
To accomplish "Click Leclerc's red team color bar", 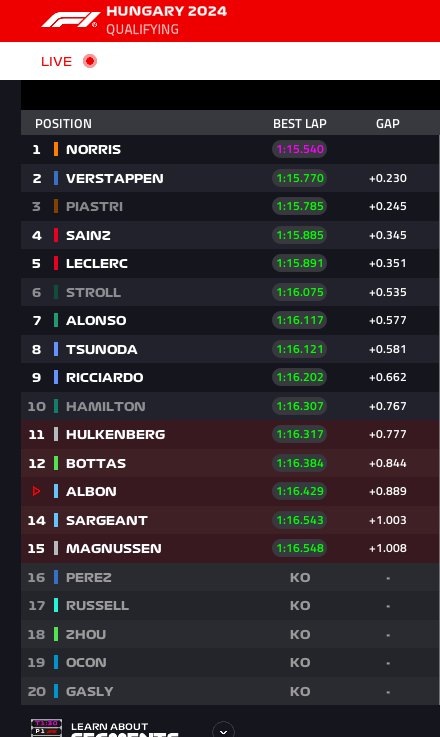I will [x=56, y=263].
